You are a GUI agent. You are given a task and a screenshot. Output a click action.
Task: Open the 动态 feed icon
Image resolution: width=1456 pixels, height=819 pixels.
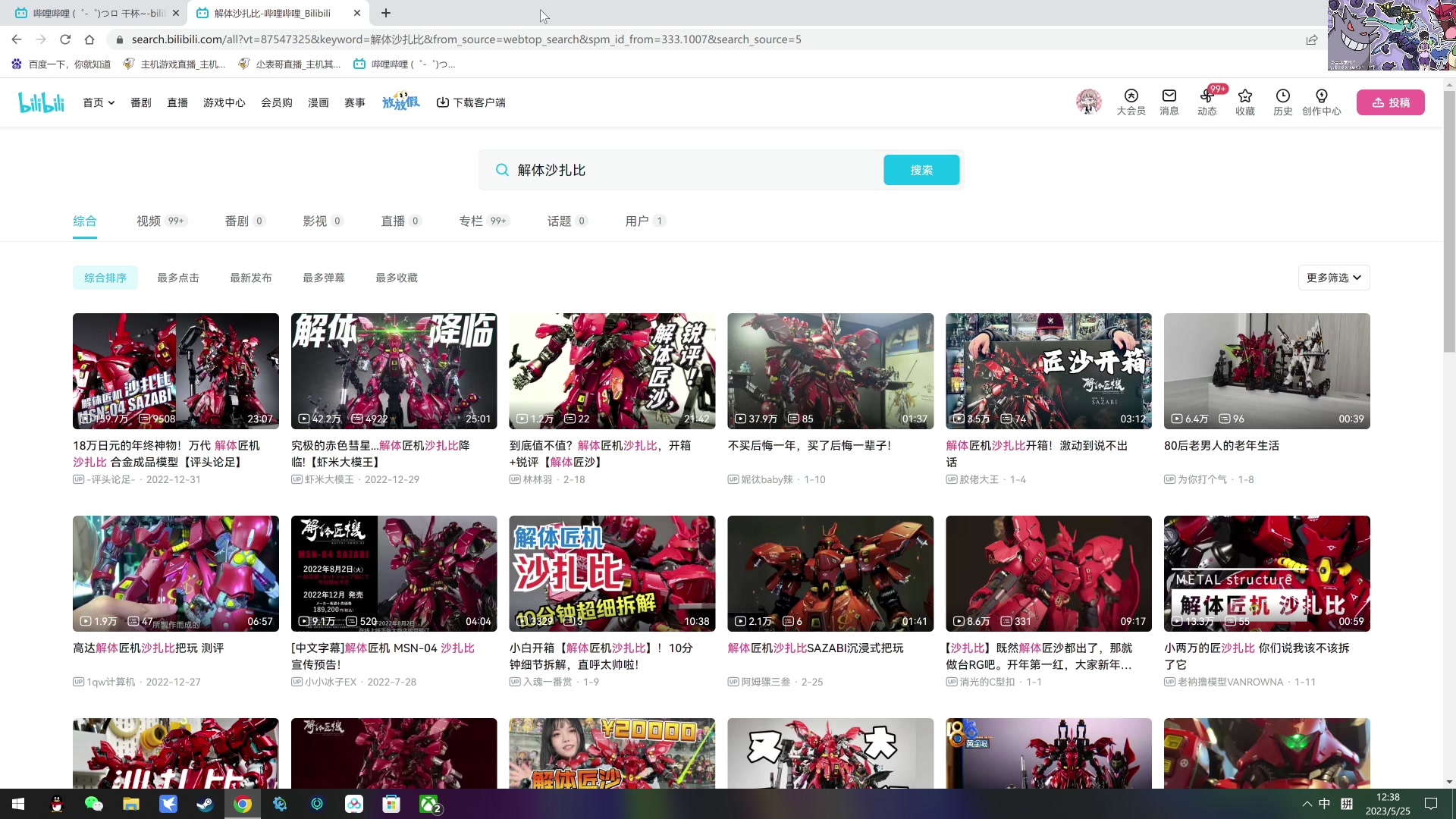1207,102
